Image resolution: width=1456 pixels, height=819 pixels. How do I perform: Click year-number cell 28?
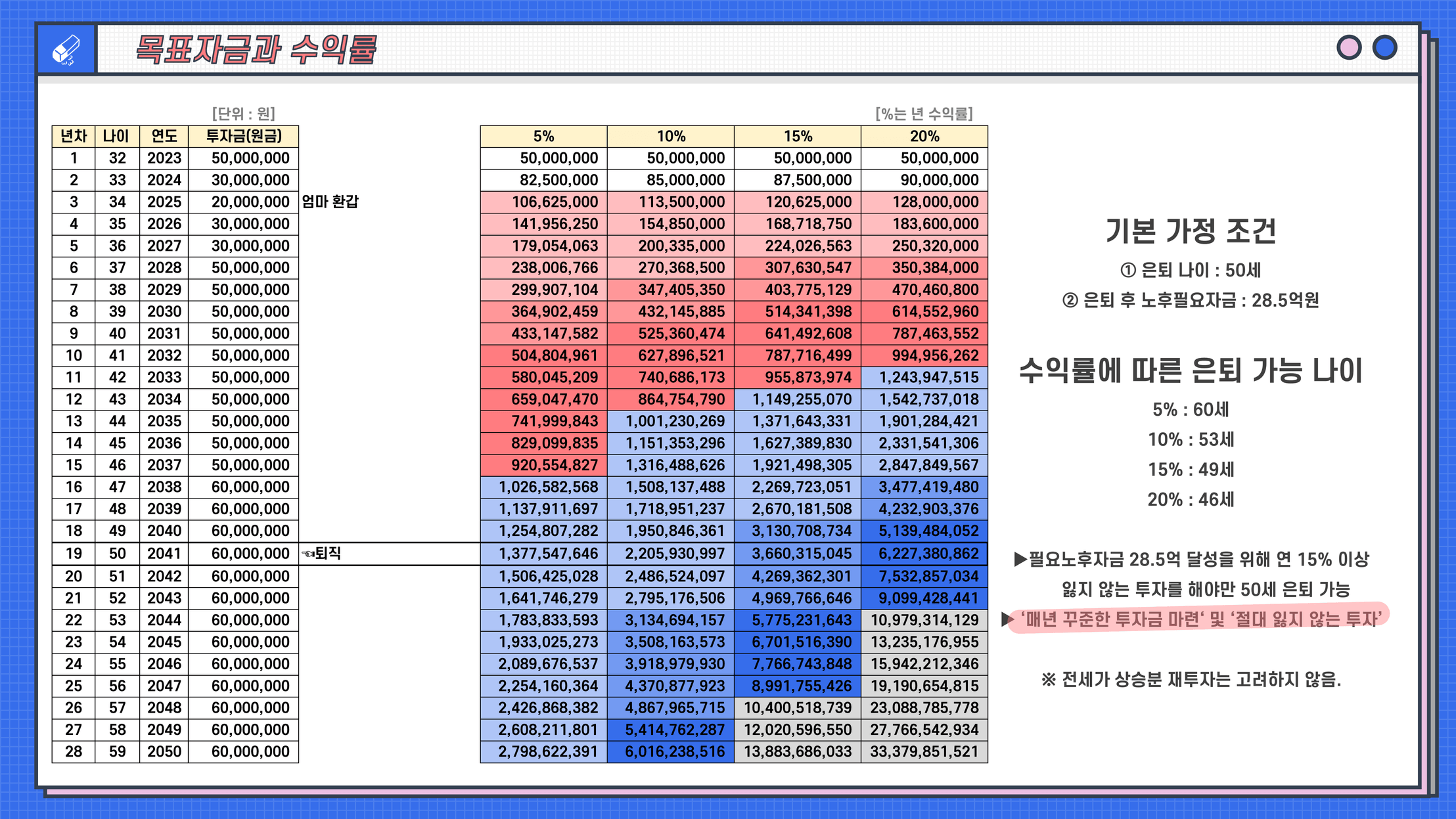74,751
